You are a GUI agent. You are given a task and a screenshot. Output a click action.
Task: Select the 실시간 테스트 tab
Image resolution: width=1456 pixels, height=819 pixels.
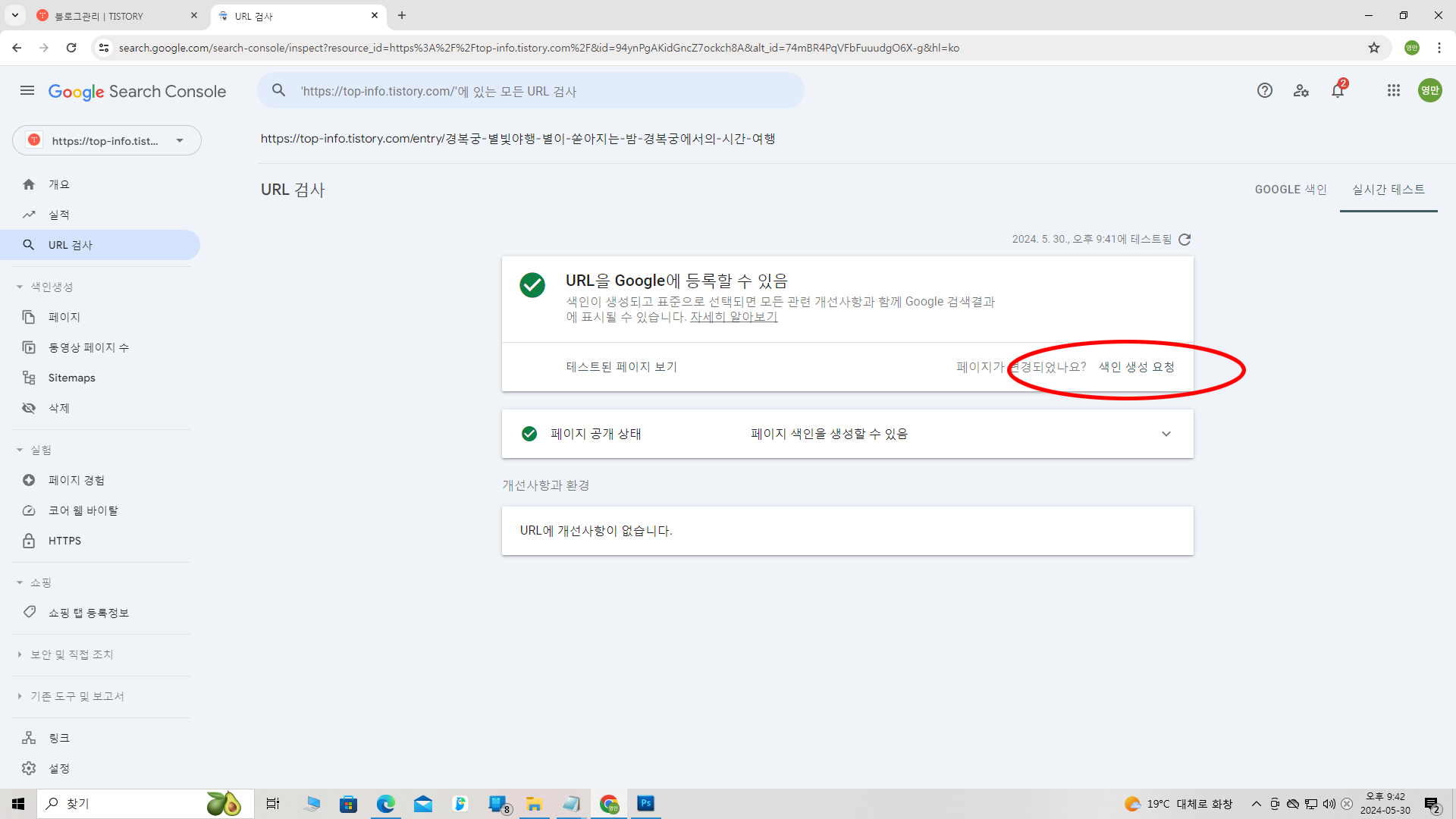[1389, 190]
